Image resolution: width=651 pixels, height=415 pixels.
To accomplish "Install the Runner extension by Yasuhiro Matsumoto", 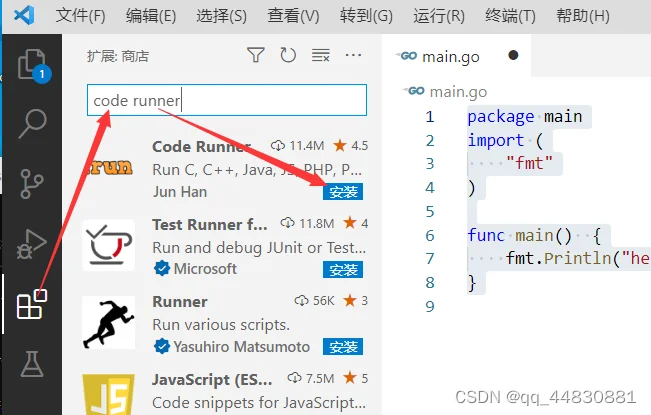I will click(x=343, y=347).
